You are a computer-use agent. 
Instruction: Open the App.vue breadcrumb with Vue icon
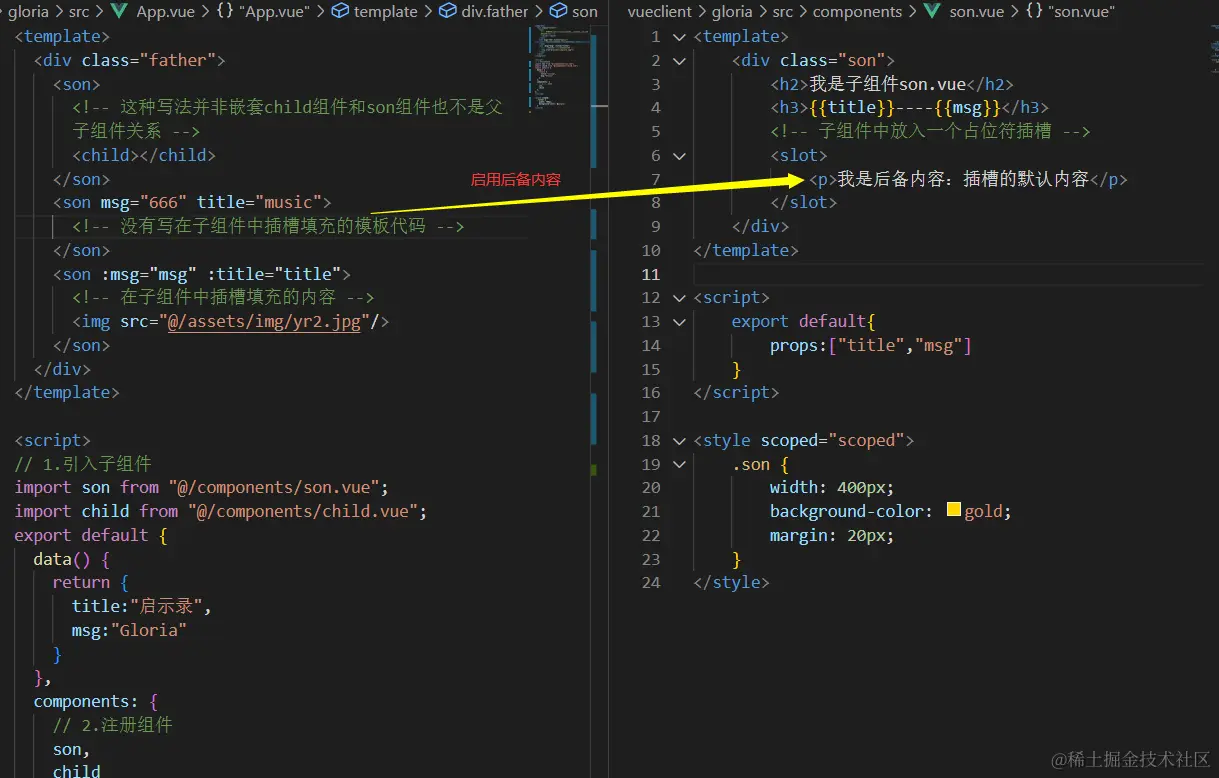(x=153, y=12)
